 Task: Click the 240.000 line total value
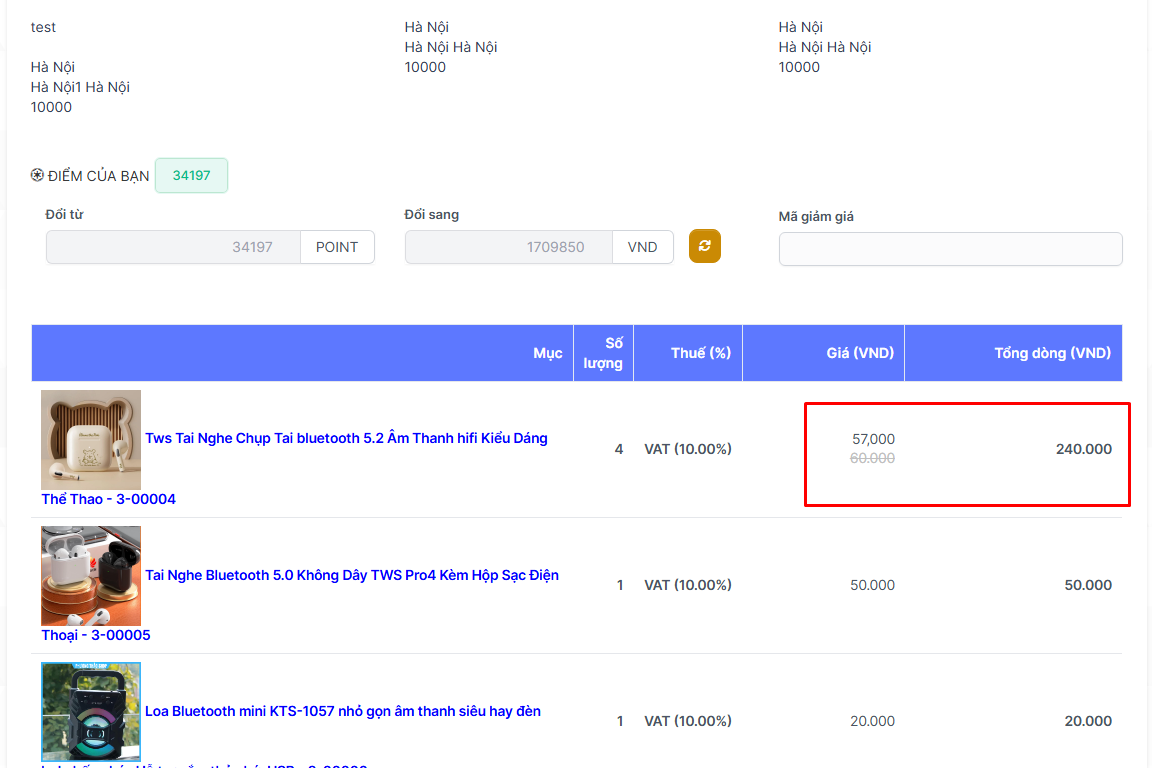pyautogui.click(x=1083, y=449)
